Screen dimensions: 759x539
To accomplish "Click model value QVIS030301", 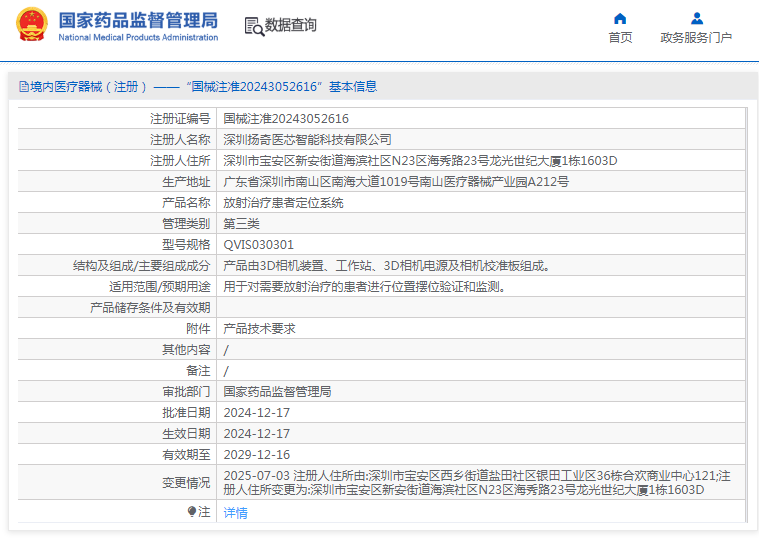I will click(258, 245).
